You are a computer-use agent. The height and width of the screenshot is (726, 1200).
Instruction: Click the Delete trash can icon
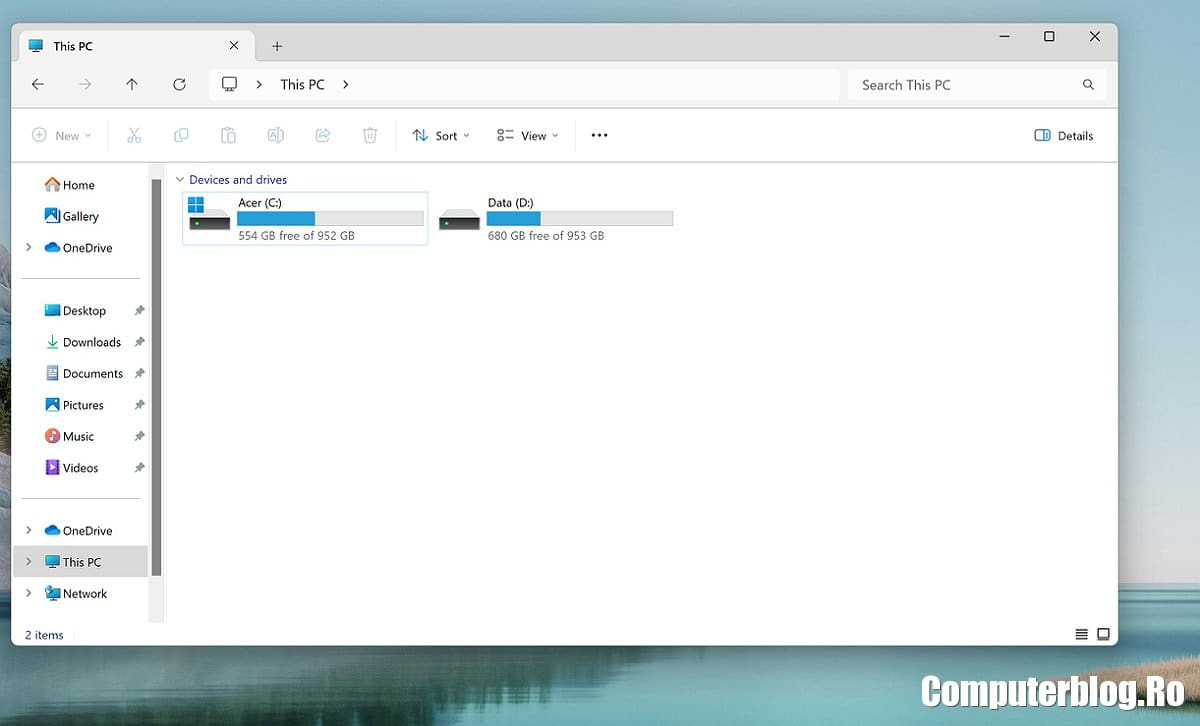370,136
